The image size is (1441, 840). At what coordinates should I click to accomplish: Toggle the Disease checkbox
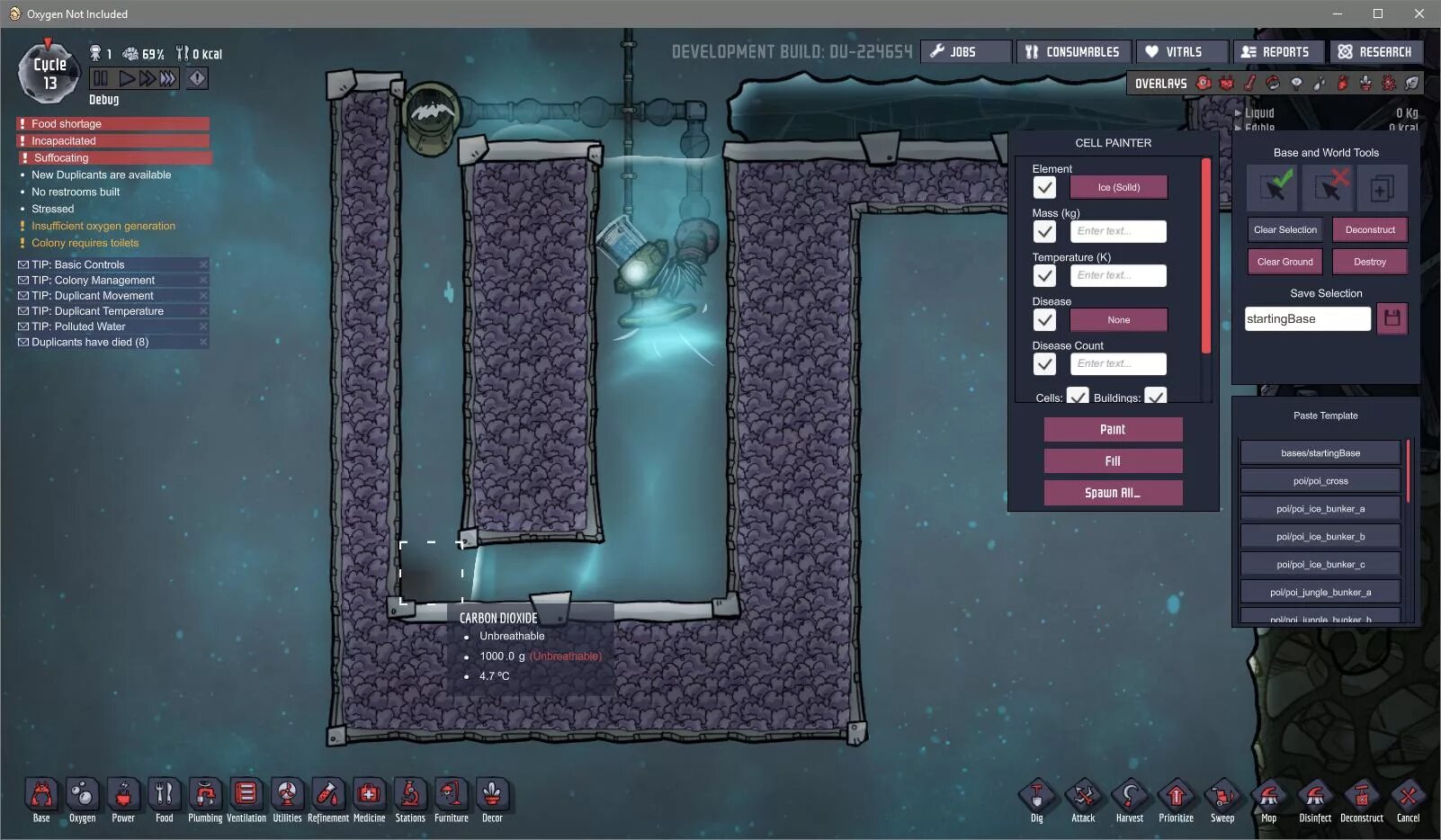click(1044, 319)
